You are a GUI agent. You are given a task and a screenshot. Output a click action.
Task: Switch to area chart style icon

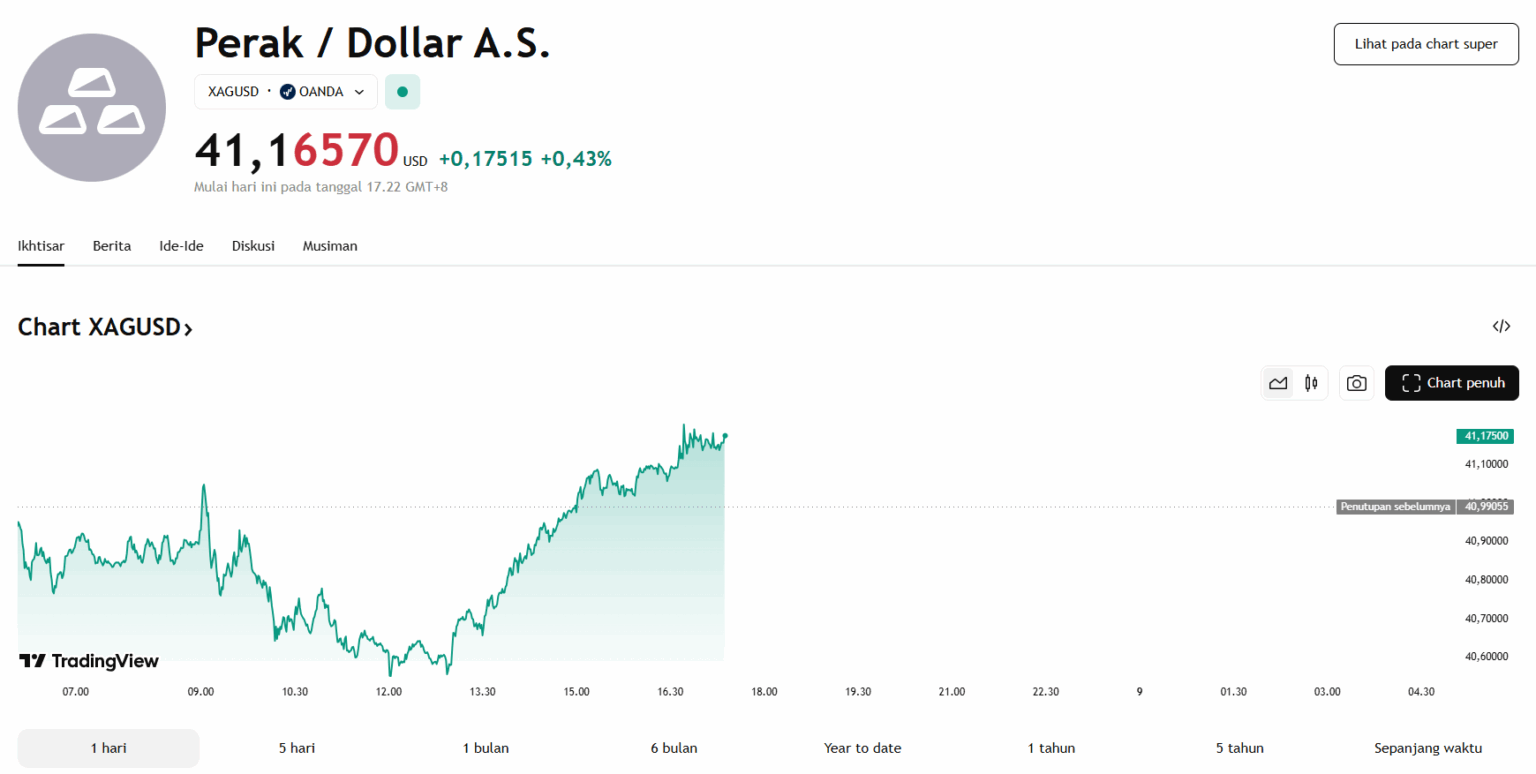click(1278, 383)
